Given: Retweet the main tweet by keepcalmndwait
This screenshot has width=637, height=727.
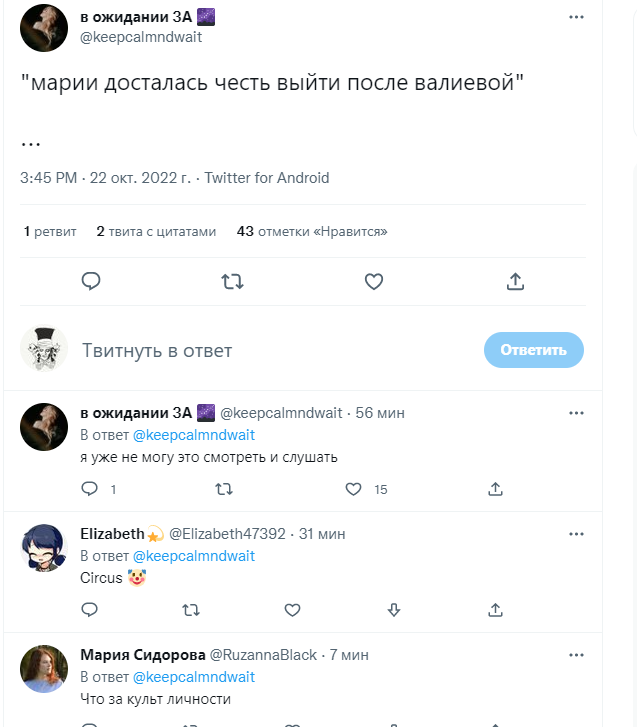Looking at the screenshot, I should [x=232, y=282].
